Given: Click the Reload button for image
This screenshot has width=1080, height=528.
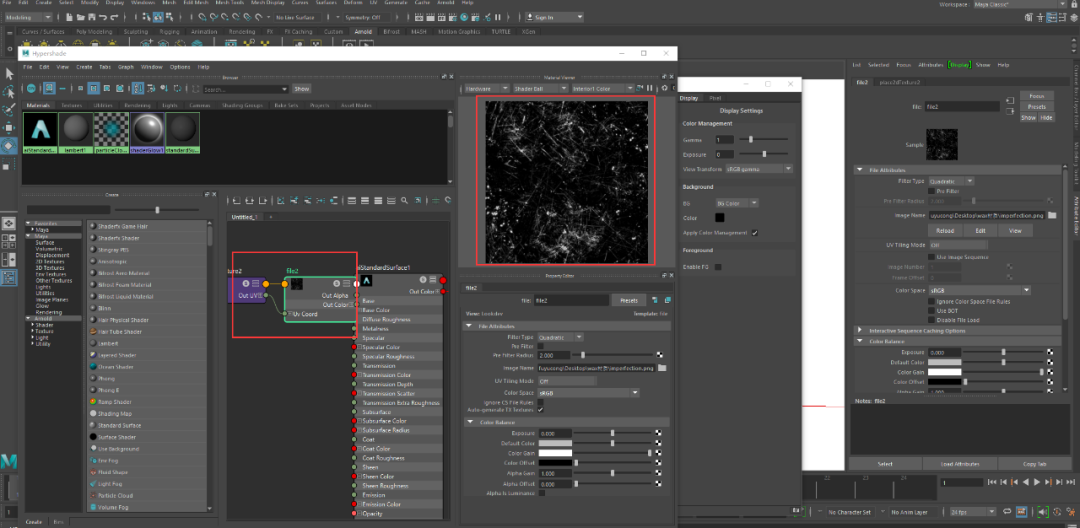Looking at the screenshot, I should pos(945,230).
